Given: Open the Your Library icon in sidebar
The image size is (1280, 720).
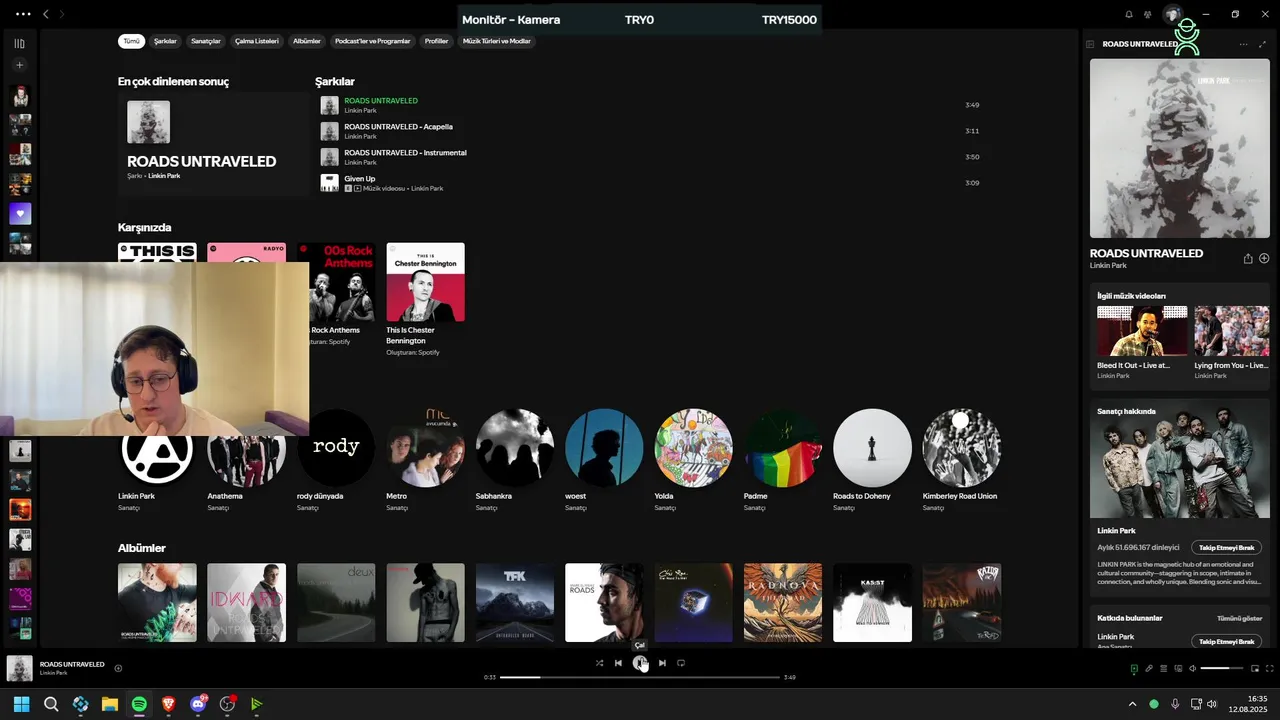Looking at the screenshot, I should tap(19, 43).
